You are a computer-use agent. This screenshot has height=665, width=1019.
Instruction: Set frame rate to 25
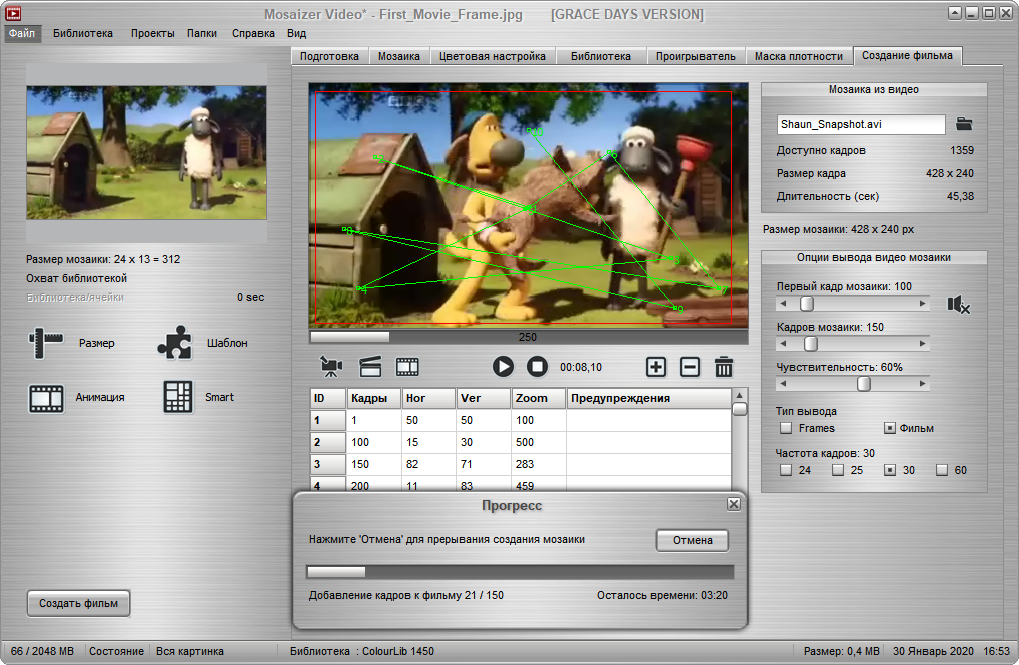[x=838, y=470]
